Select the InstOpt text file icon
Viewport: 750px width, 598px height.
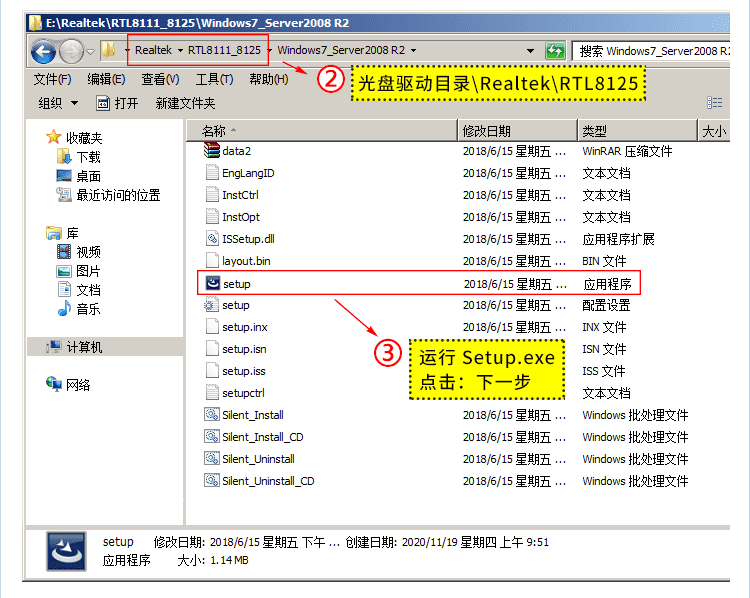[x=212, y=216]
